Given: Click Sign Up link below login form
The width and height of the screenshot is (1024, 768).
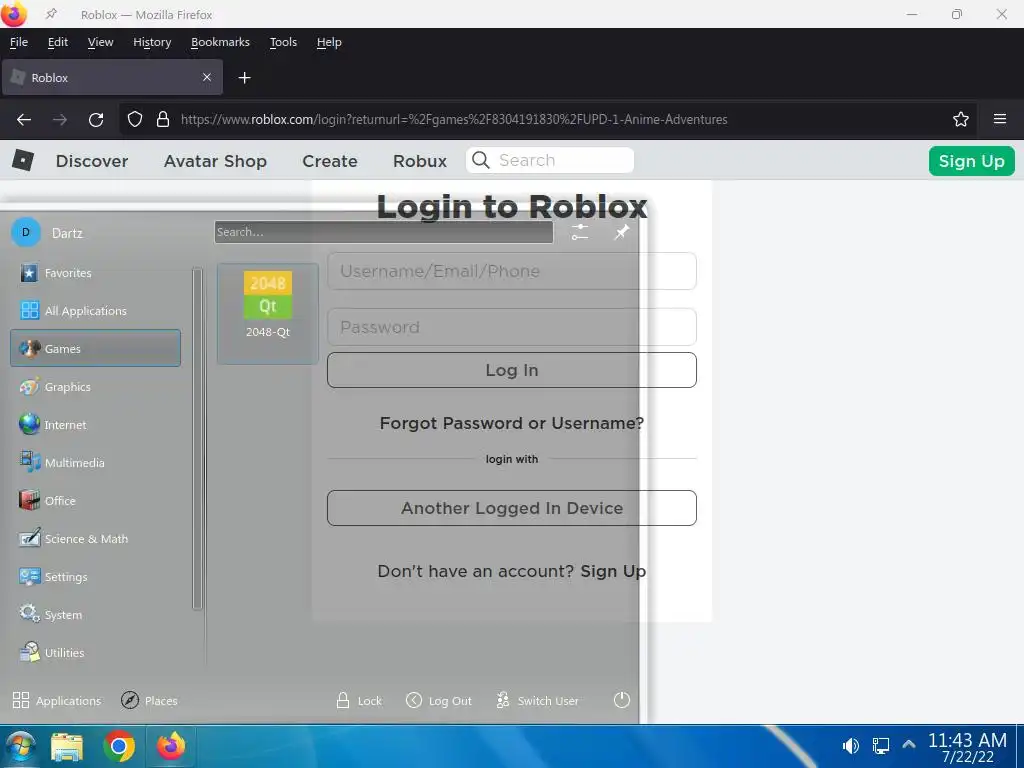Looking at the screenshot, I should pos(613,571).
